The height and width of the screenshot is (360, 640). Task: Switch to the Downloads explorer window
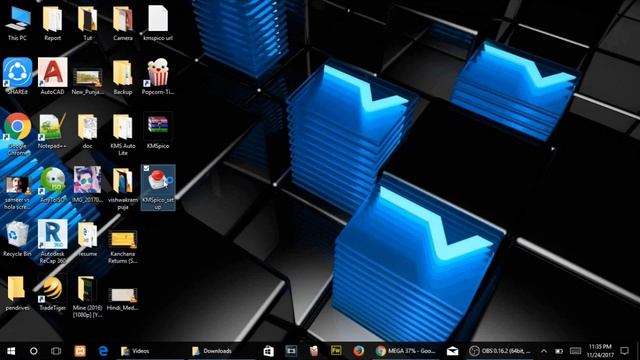[222, 351]
